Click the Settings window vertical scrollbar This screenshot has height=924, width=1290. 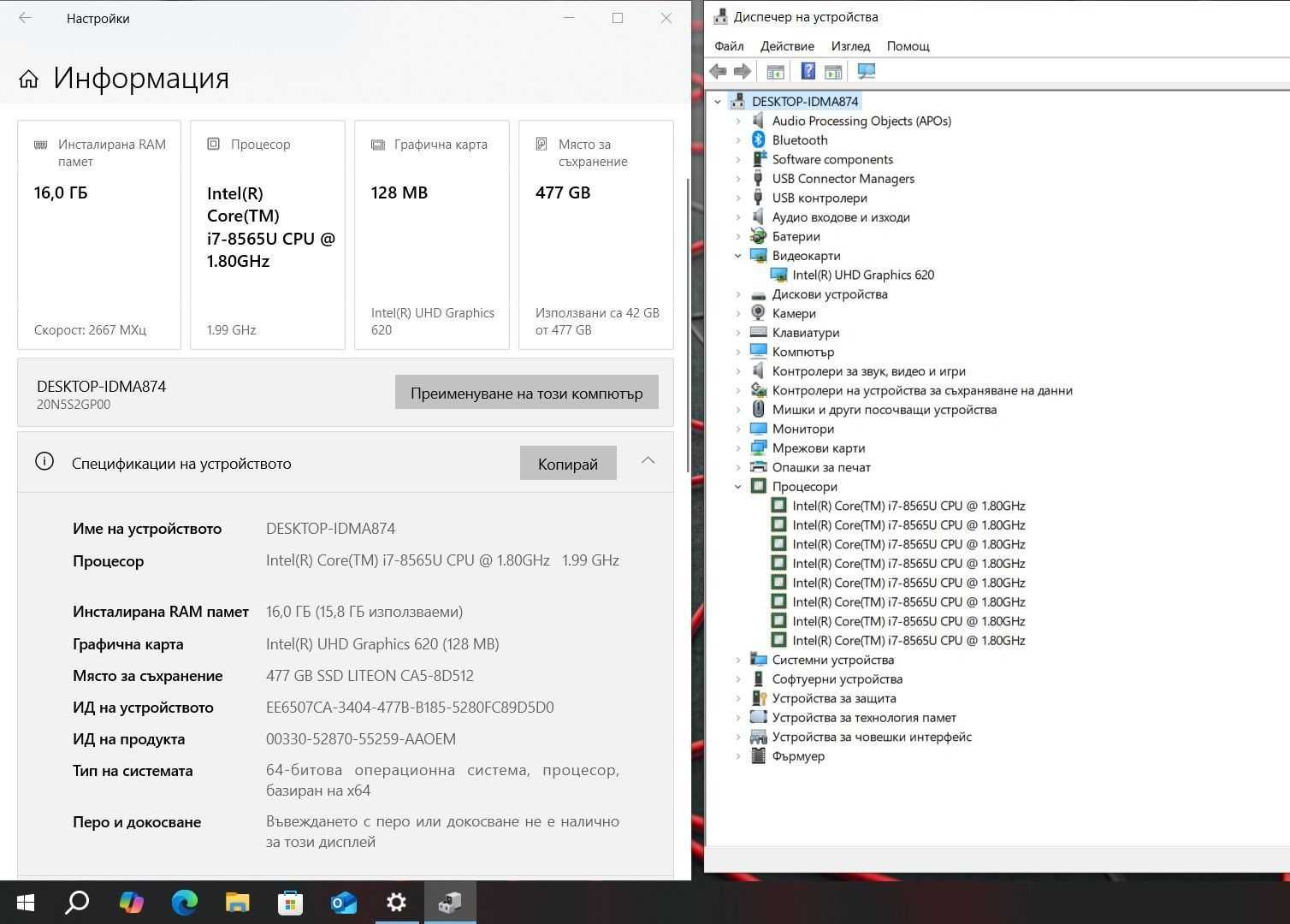tap(687, 325)
